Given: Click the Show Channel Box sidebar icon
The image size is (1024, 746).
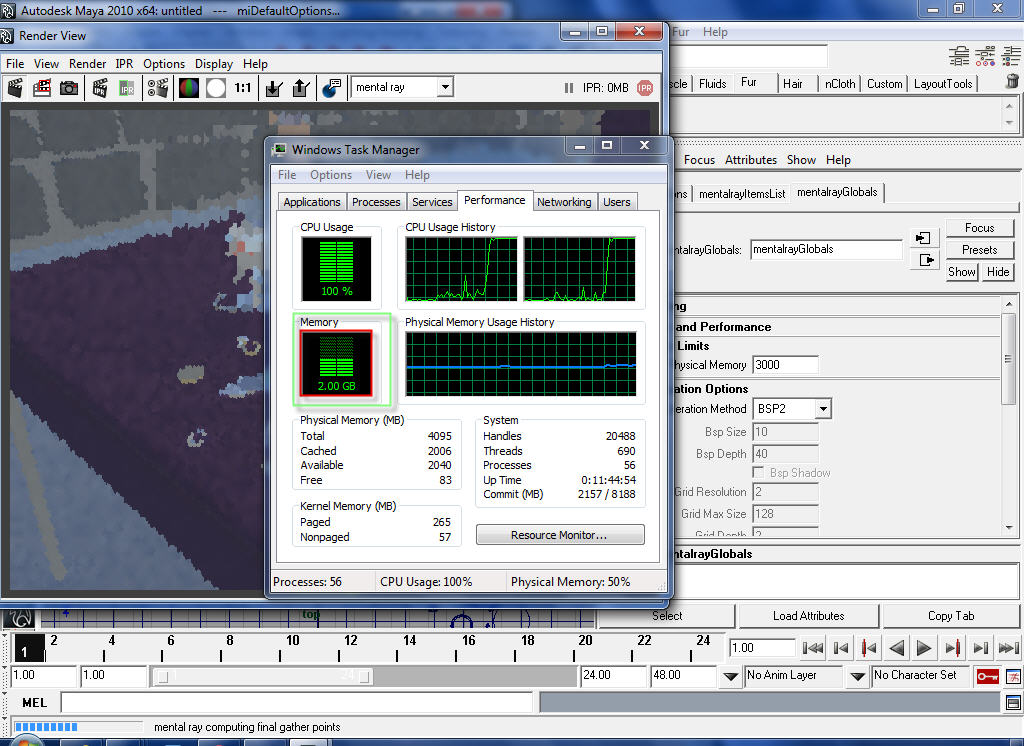Looking at the screenshot, I should coord(1011,56).
